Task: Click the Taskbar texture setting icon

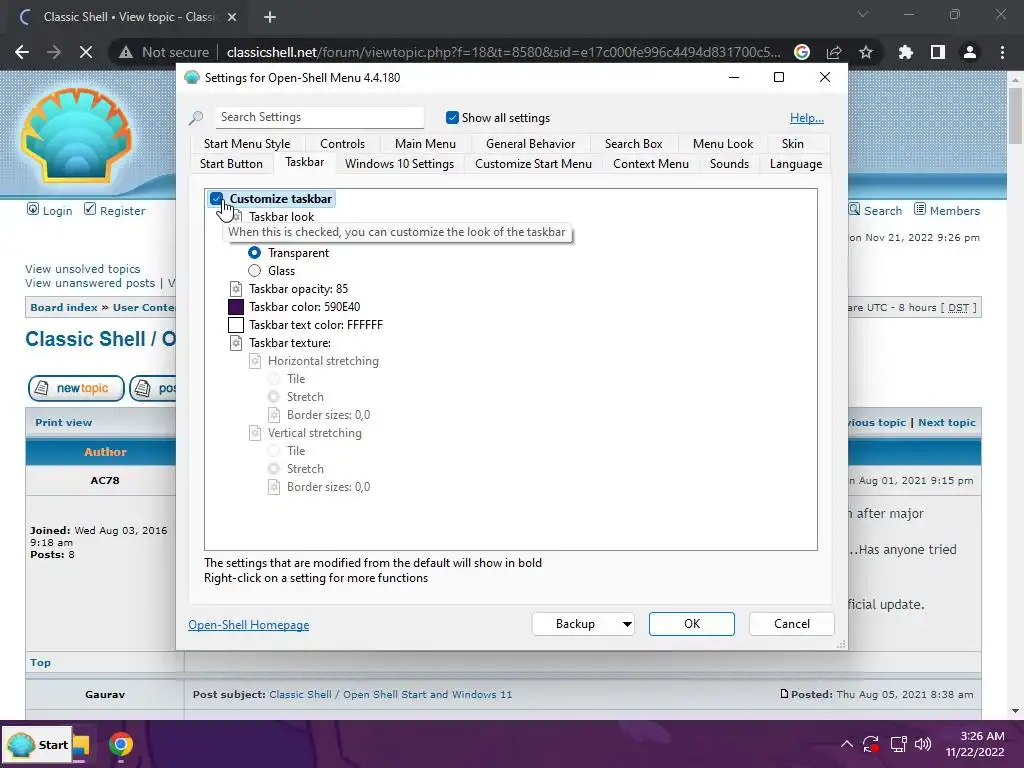Action: click(236, 343)
